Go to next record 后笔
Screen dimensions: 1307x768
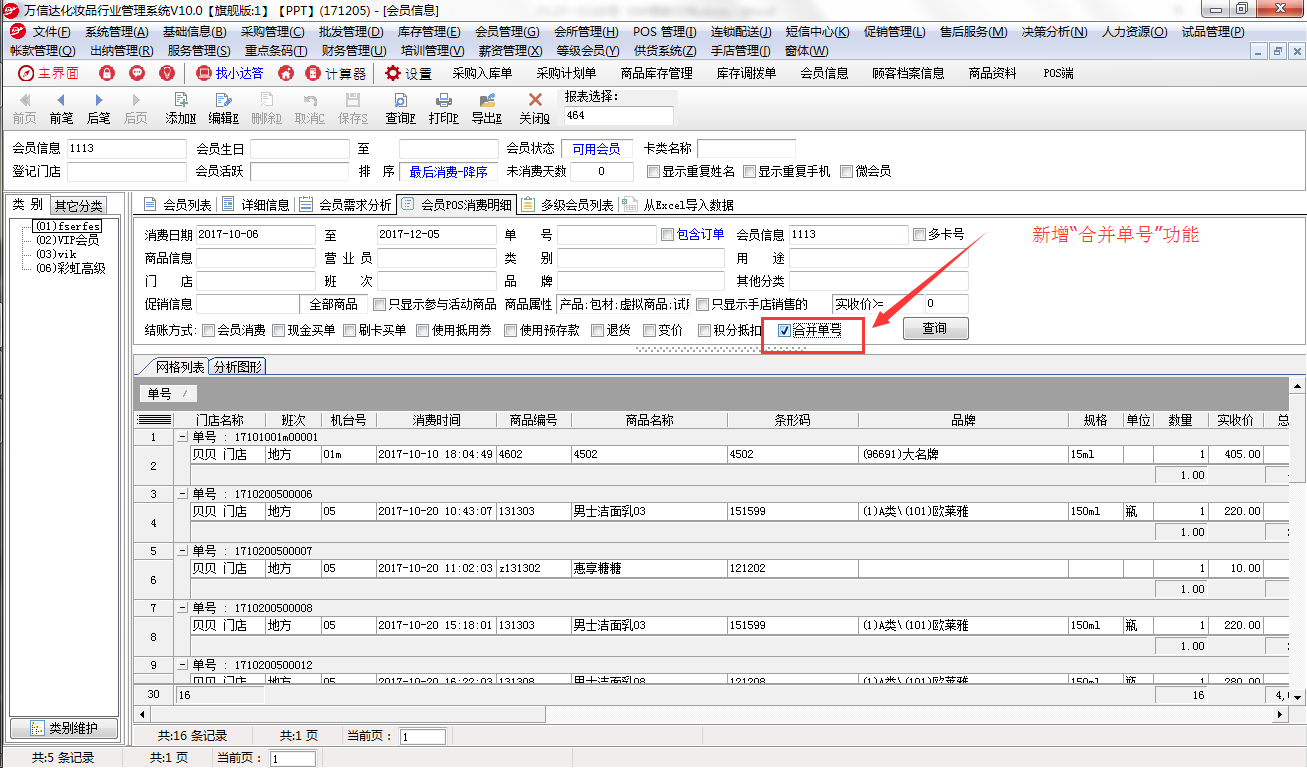(98, 109)
